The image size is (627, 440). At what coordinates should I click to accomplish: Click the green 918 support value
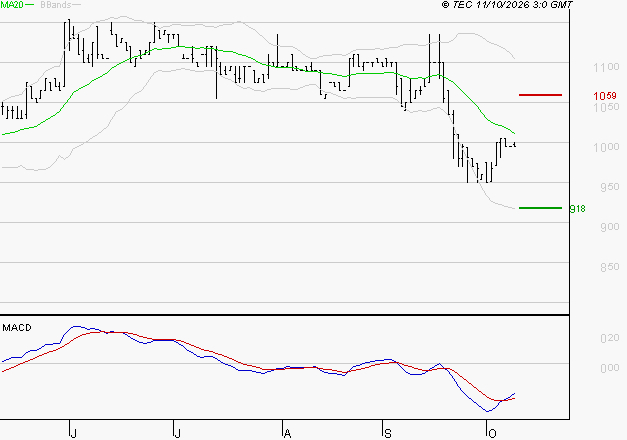click(577, 208)
